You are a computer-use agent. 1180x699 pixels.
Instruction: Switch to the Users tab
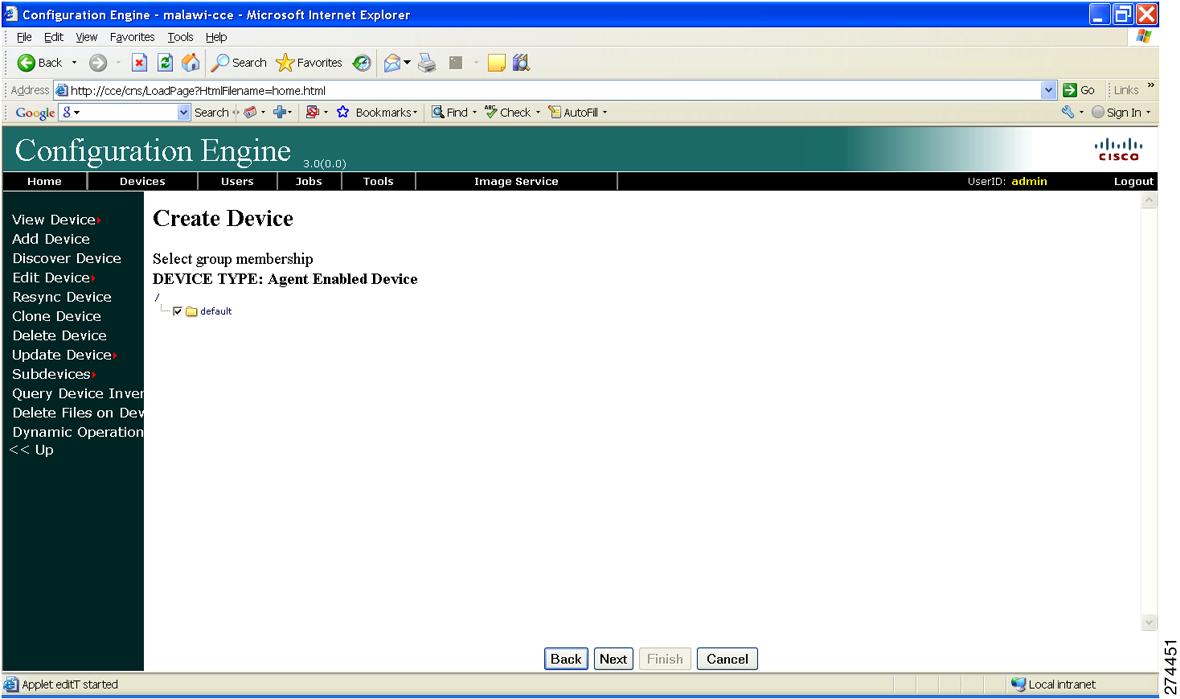237,181
